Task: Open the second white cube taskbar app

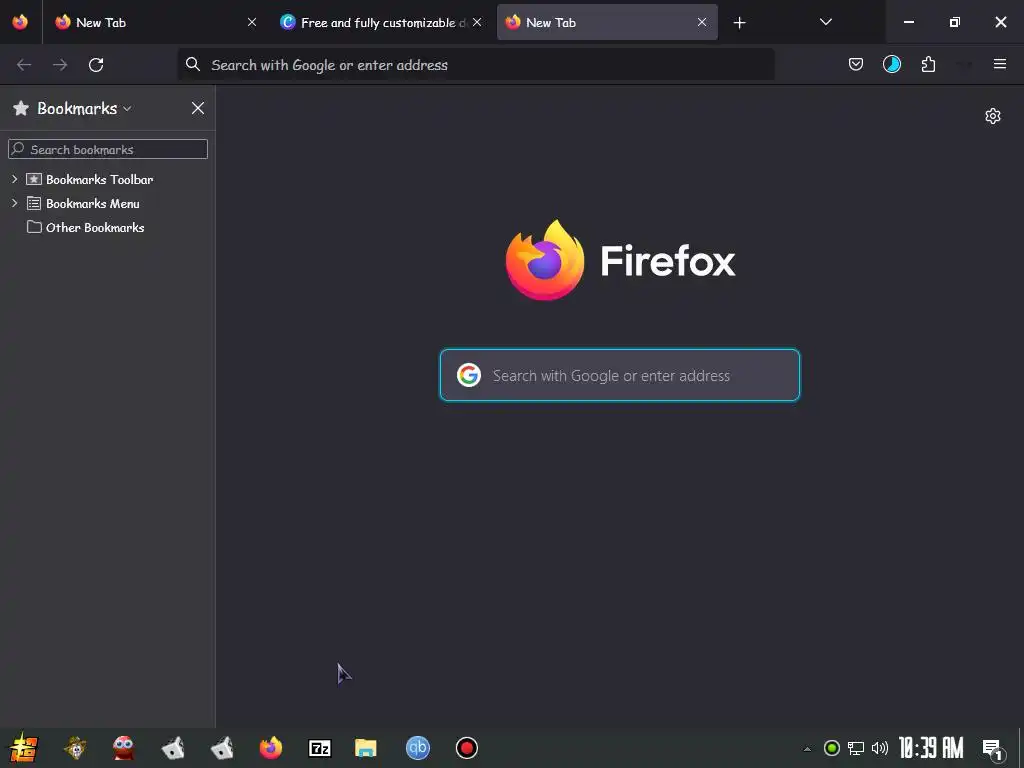Action: pyautogui.click(x=222, y=748)
